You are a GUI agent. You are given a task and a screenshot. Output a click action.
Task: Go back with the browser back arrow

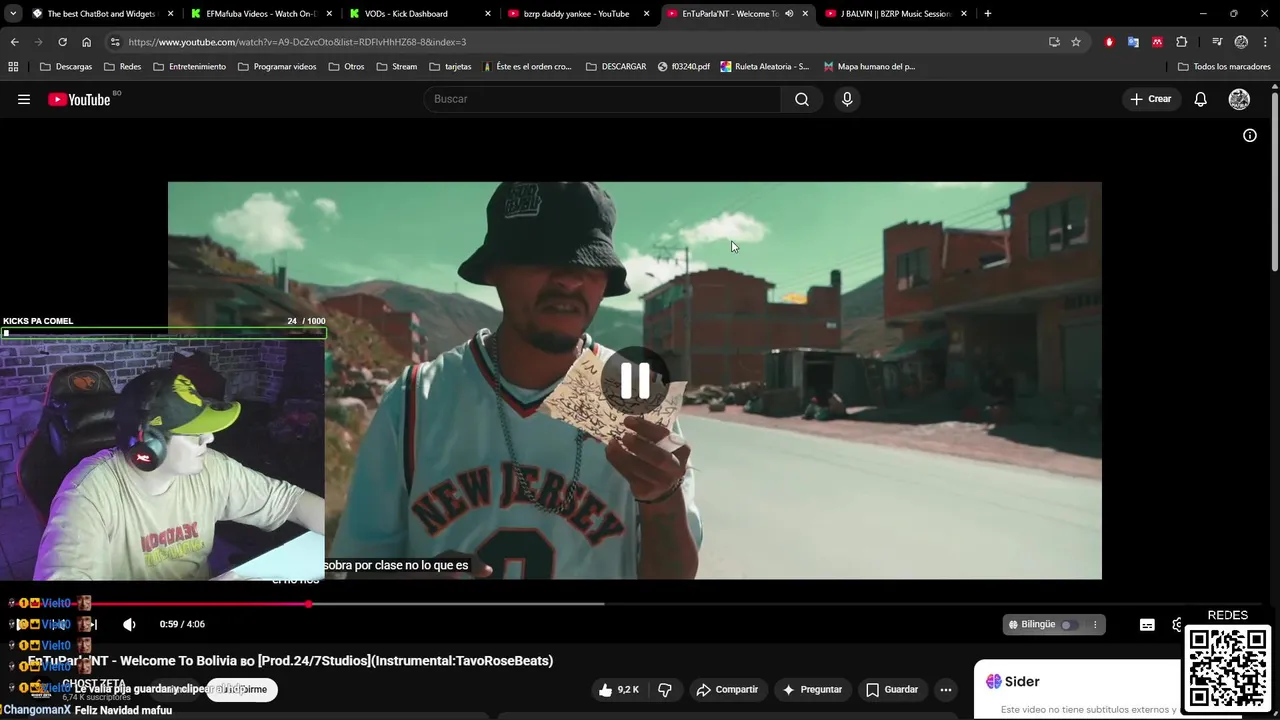[x=14, y=42]
